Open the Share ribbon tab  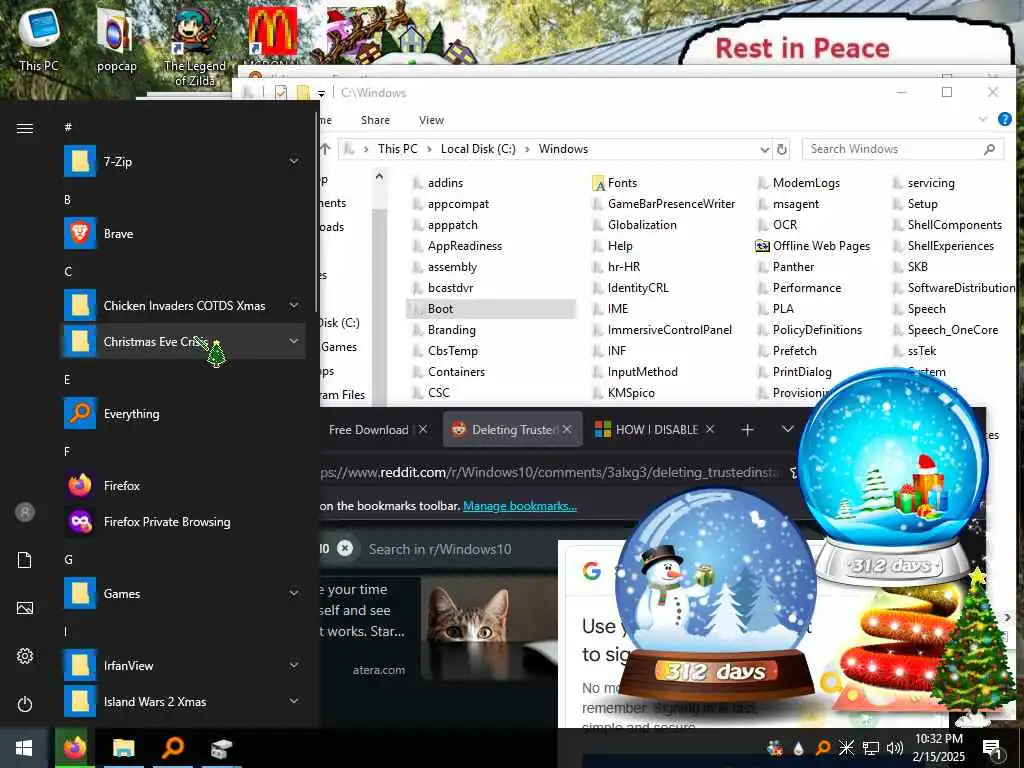(375, 120)
